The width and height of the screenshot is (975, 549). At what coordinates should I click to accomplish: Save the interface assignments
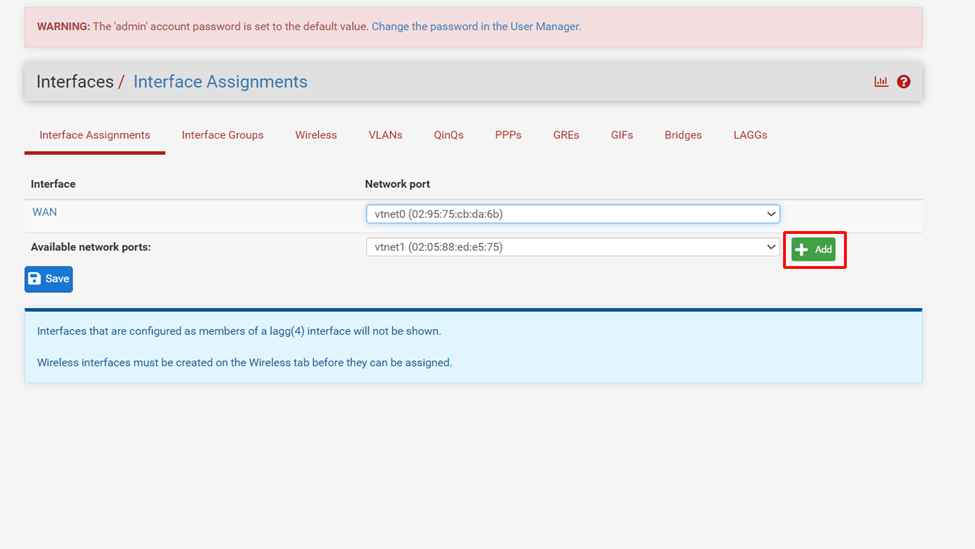click(x=49, y=279)
